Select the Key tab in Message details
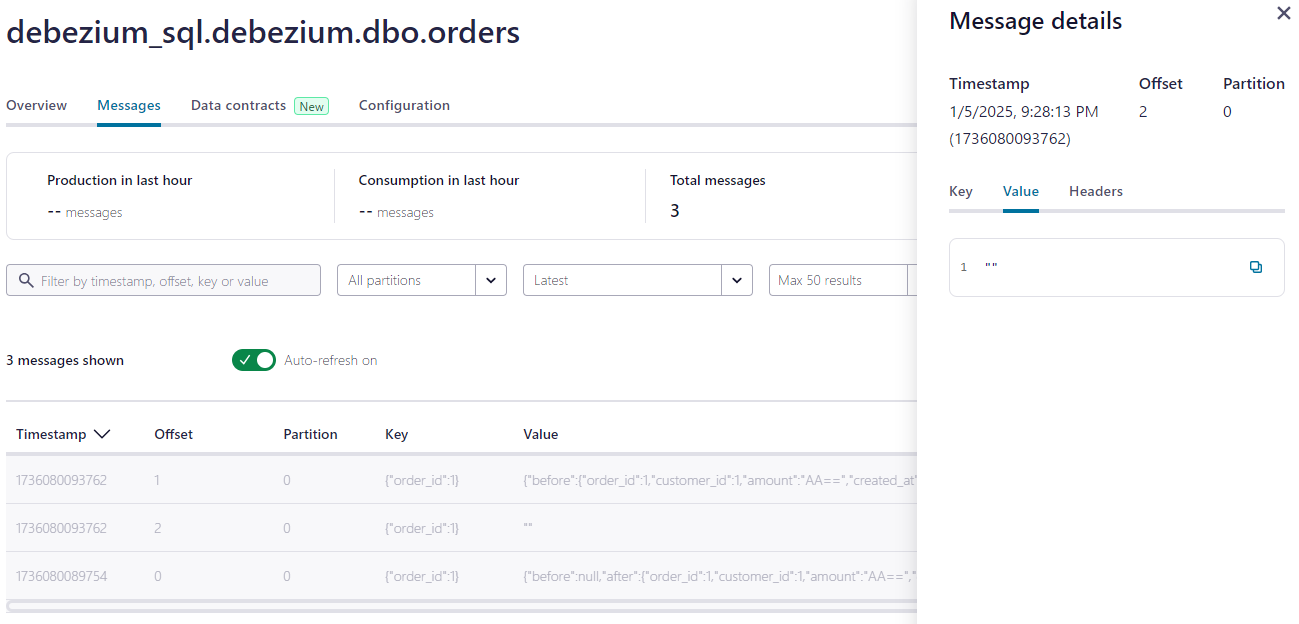The width and height of the screenshot is (1299, 624). point(961,191)
